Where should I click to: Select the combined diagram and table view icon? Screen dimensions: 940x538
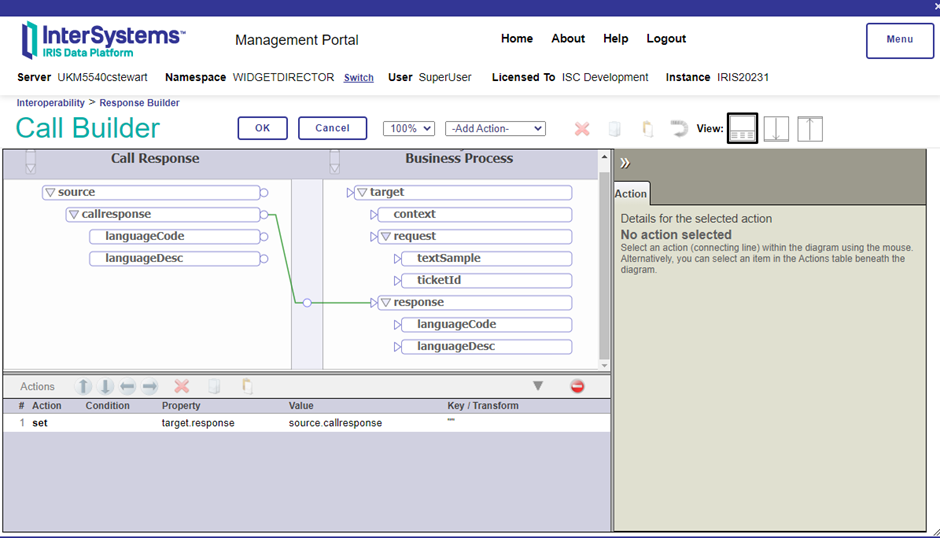(742, 128)
